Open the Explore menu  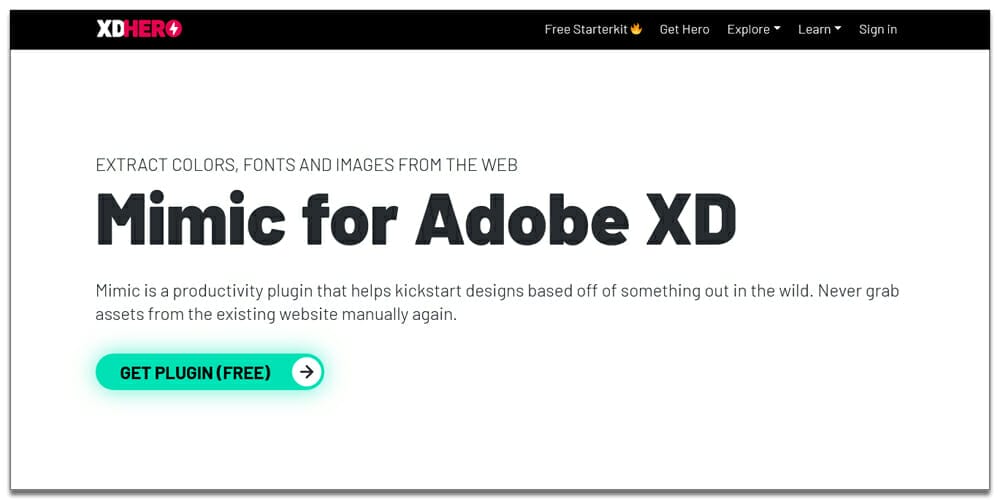[748, 29]
